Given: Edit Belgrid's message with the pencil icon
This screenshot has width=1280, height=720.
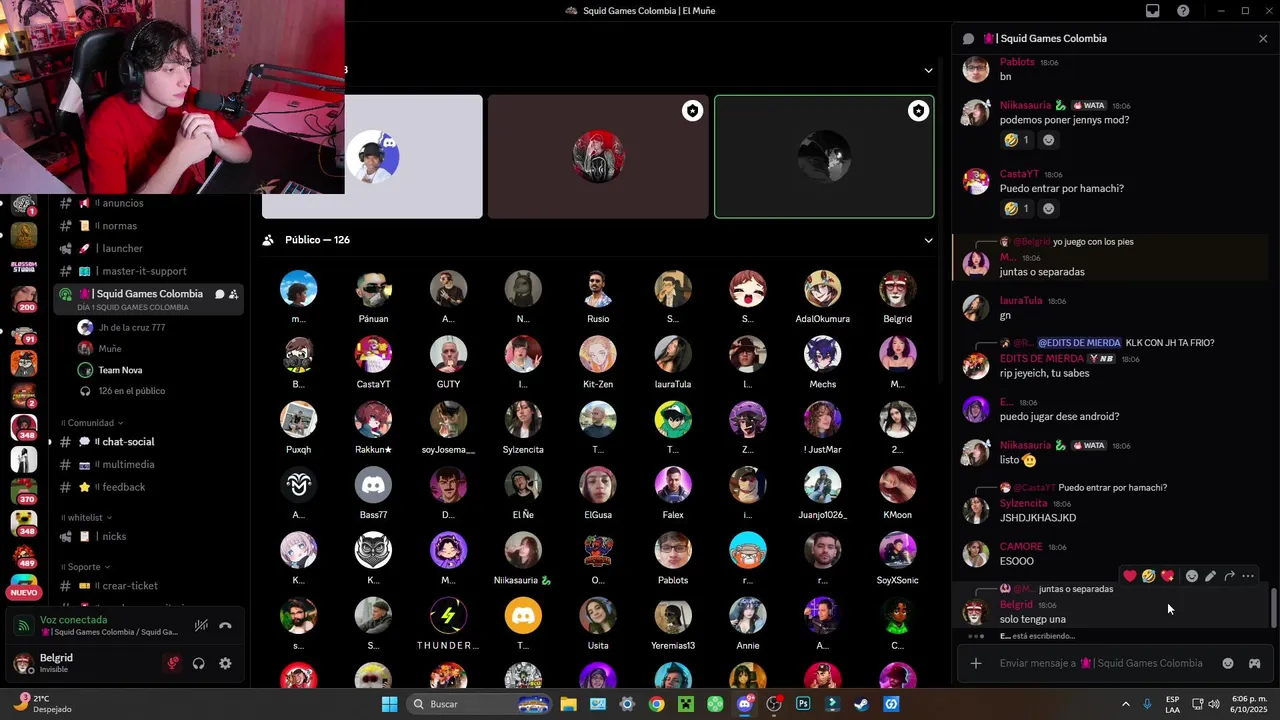Looking at the screenshot, I should coord(1210,576).
